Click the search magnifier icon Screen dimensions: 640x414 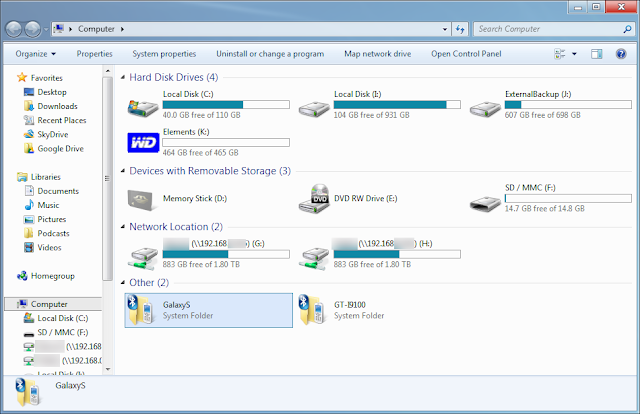pos(627,29)
